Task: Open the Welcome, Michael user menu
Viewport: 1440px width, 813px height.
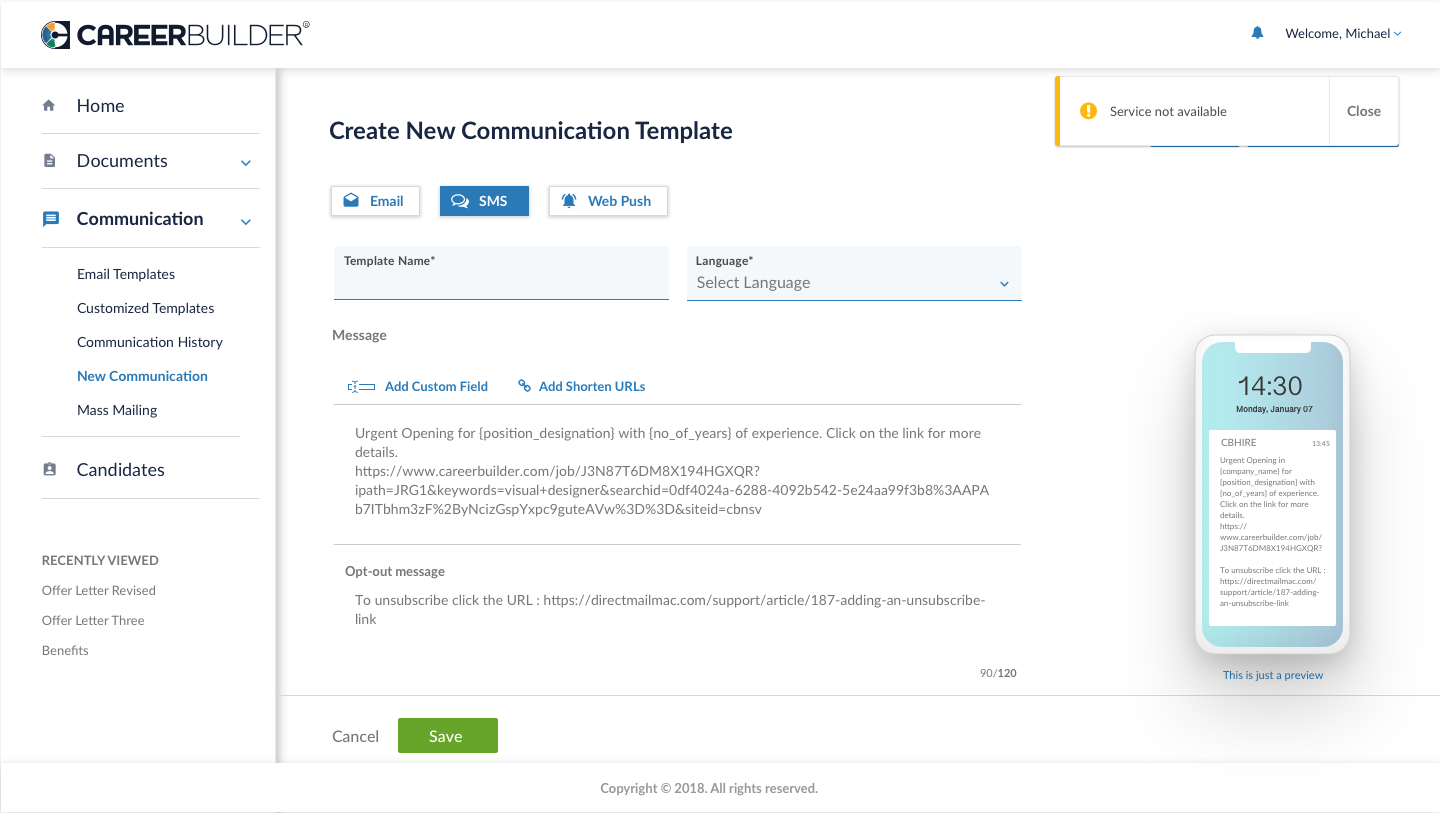Action: [1342, 34]
